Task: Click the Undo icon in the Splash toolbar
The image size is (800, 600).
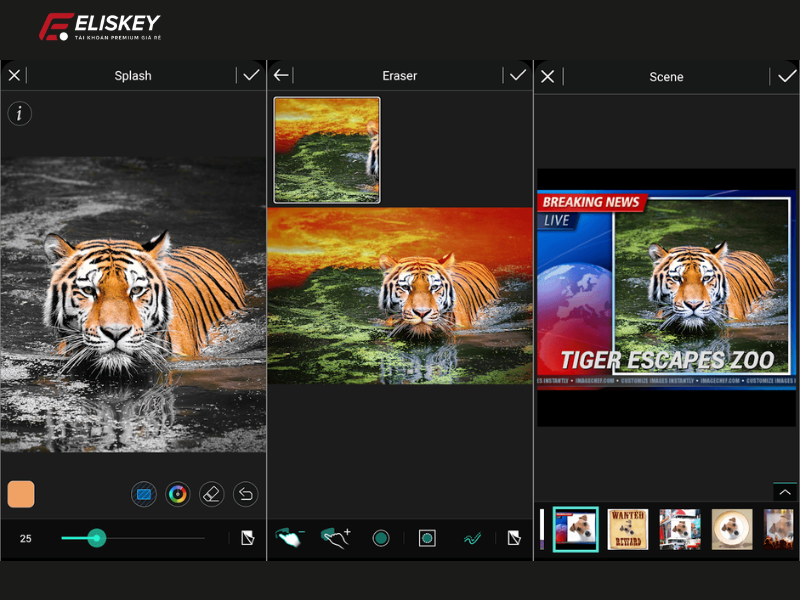Action: (x=245, y=494)
